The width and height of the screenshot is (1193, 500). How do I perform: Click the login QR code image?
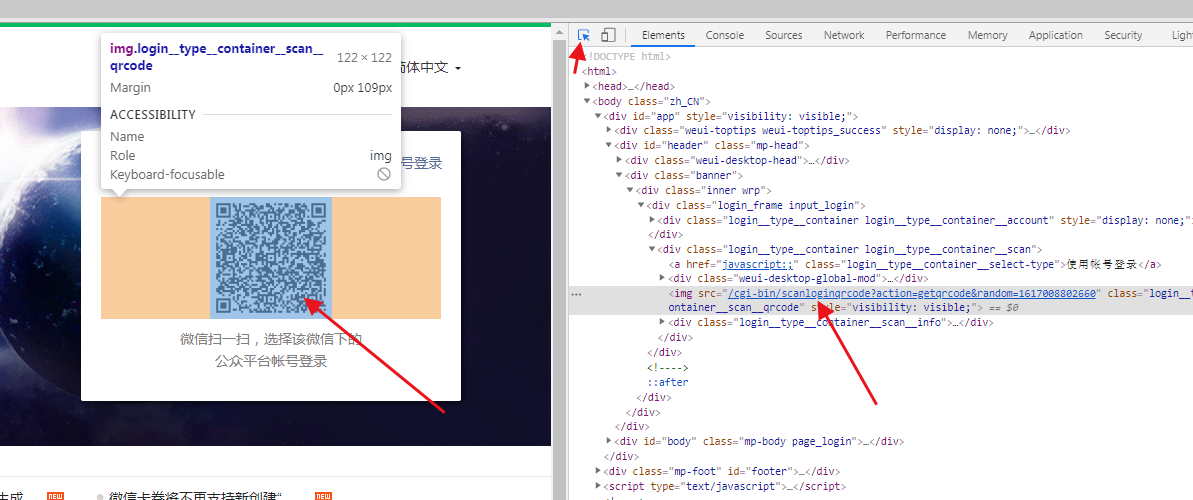click(x=271, y=258)
